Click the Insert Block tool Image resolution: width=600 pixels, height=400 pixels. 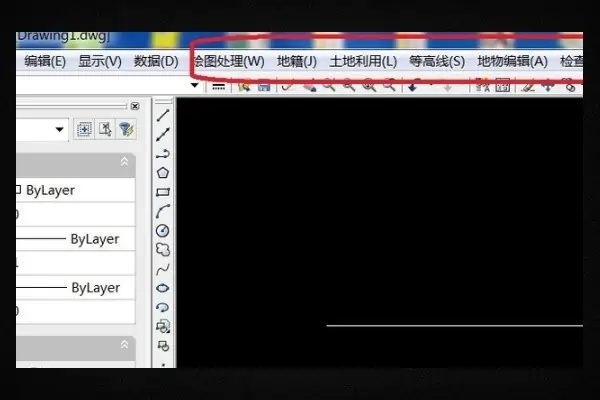click(x=163, y=327)
